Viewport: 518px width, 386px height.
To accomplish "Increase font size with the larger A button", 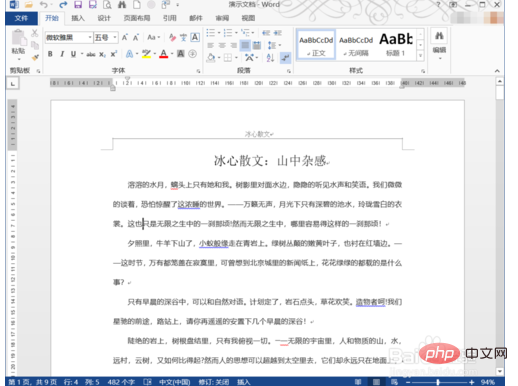I will (125, 37).
